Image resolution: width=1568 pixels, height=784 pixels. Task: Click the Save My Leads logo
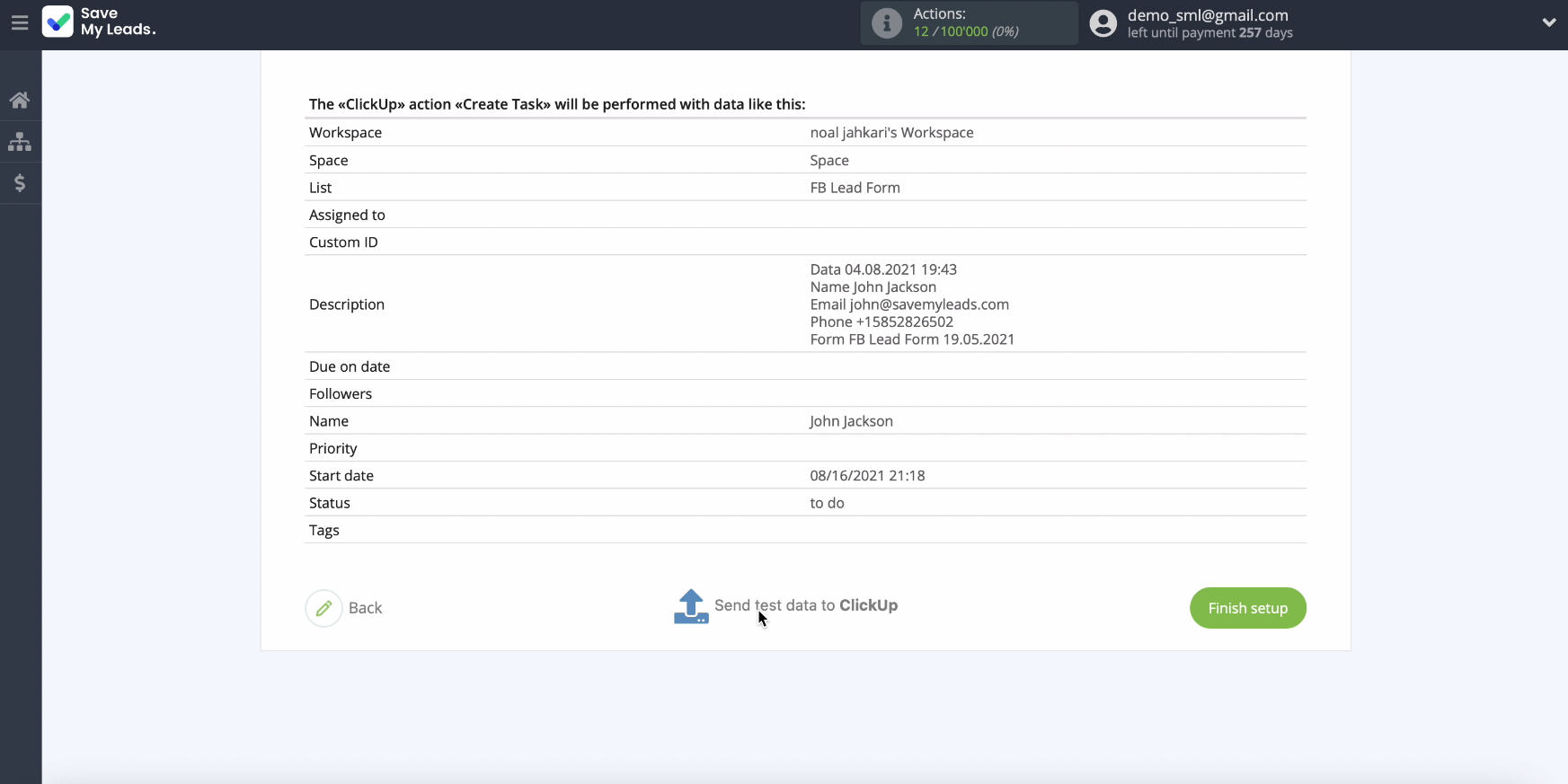coord(99,22)
